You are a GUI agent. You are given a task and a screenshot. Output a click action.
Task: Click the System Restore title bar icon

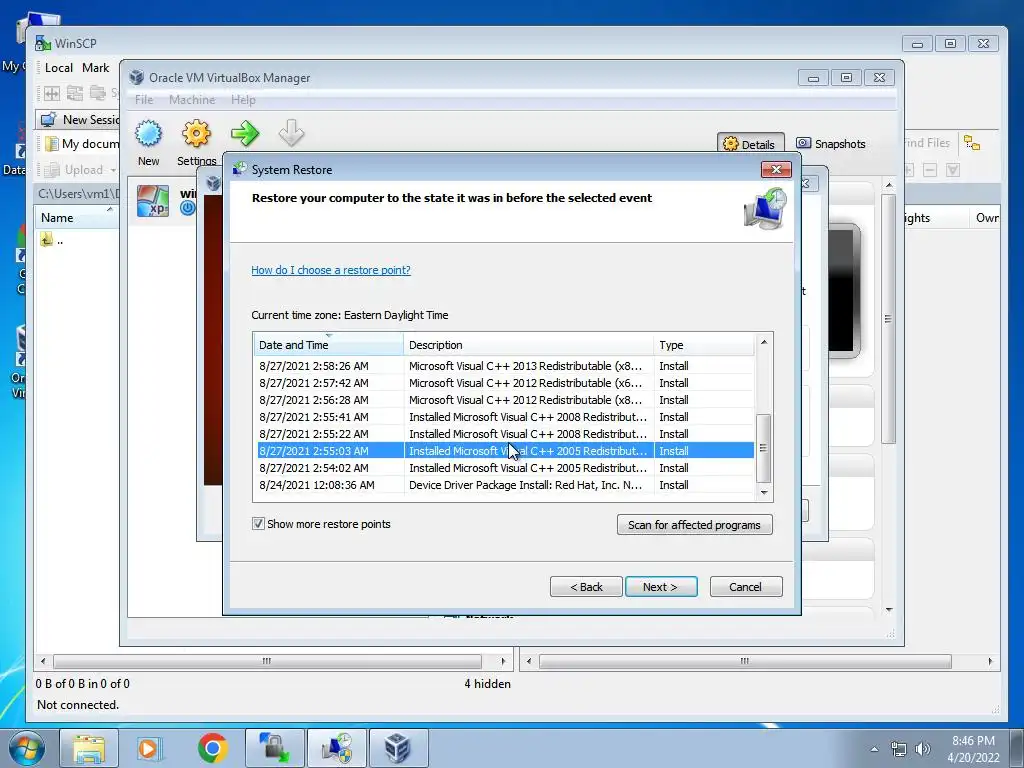point(240,169)
